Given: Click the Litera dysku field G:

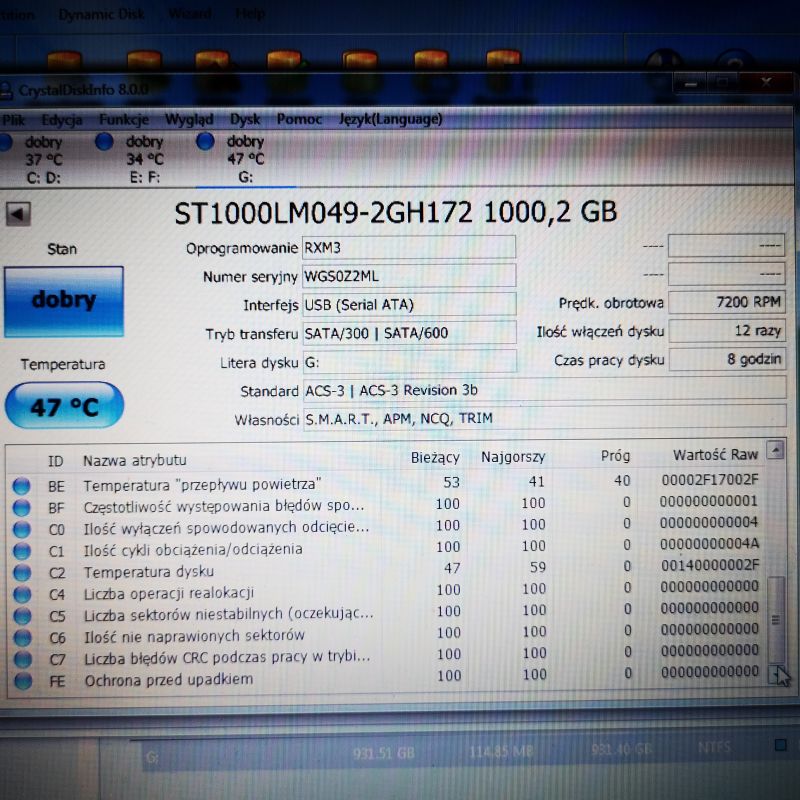Looking at the screenshot, I should [x=410, y=362].
